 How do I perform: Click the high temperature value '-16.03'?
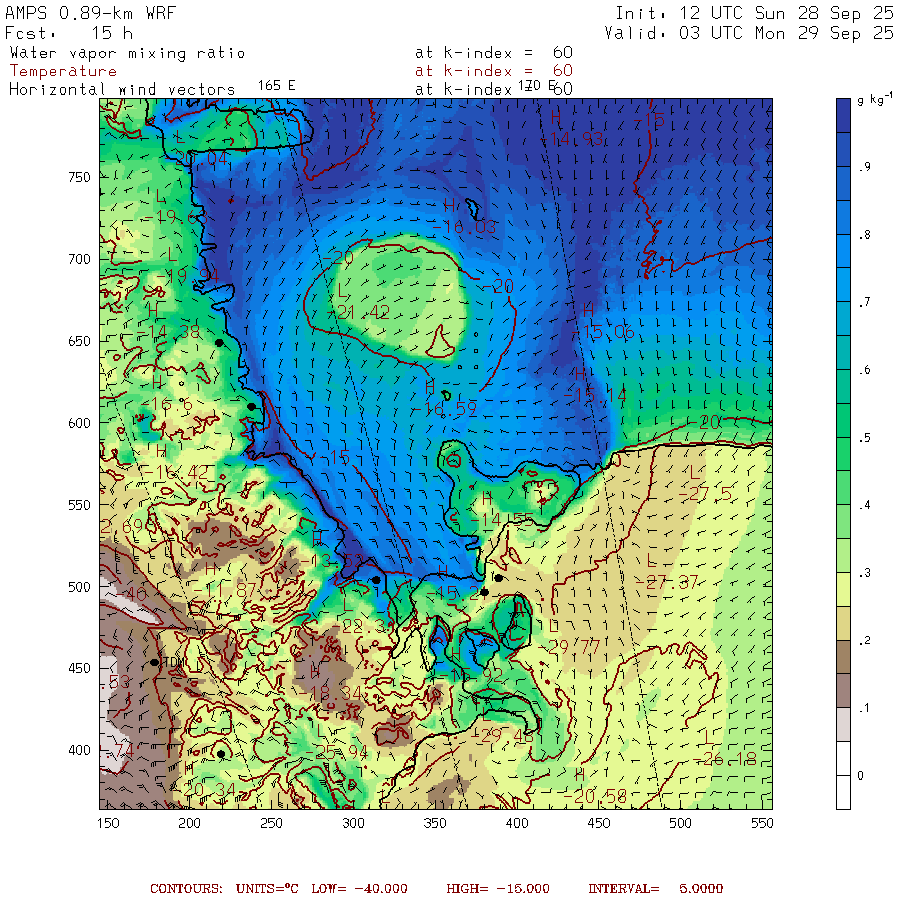pos(464,227)
